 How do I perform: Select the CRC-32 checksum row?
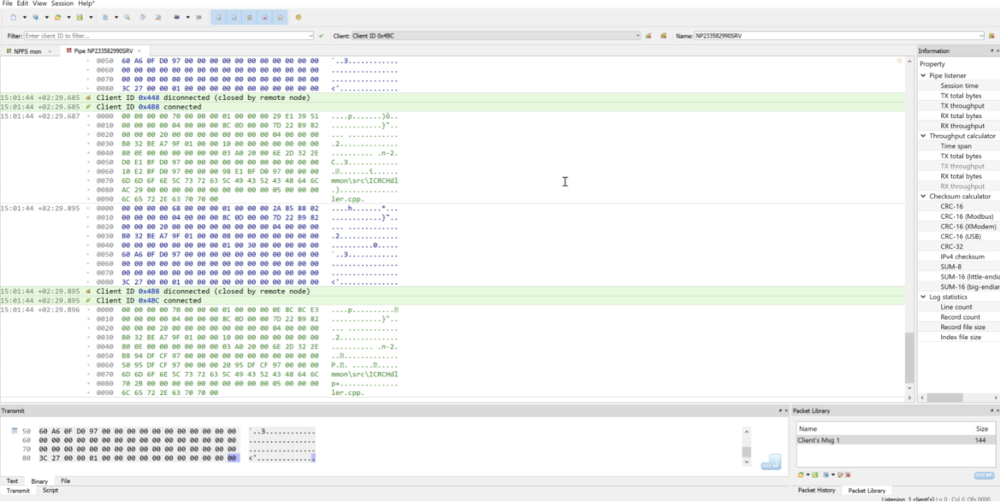[x=959, y=246]
